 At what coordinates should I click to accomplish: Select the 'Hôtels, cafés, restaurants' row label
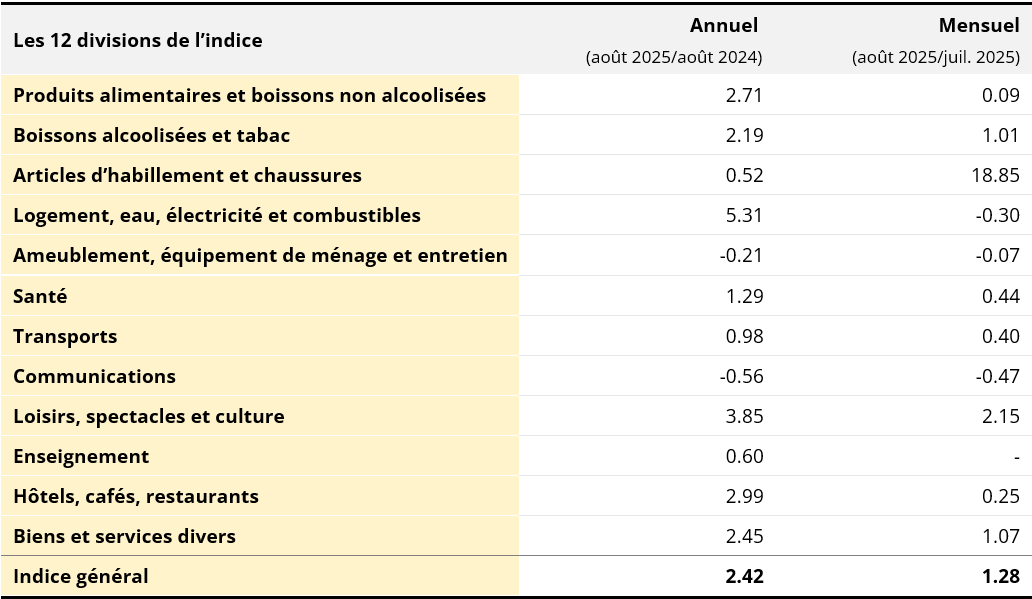coord(136,496)
